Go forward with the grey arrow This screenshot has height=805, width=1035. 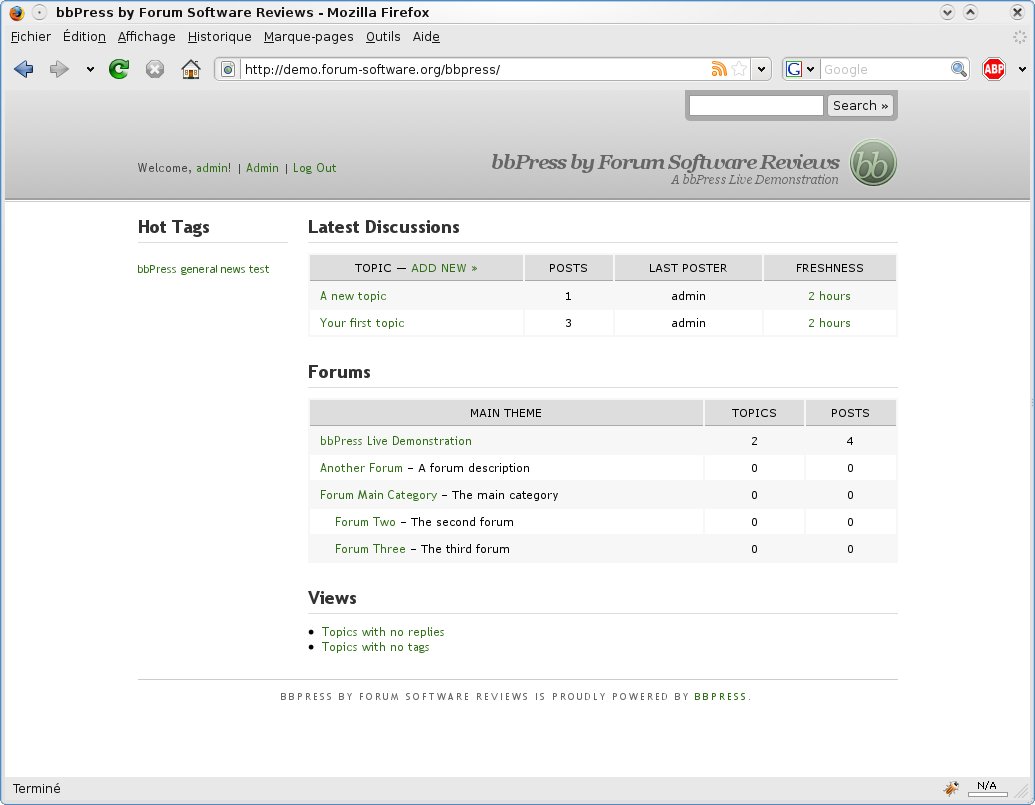(59, 69)
